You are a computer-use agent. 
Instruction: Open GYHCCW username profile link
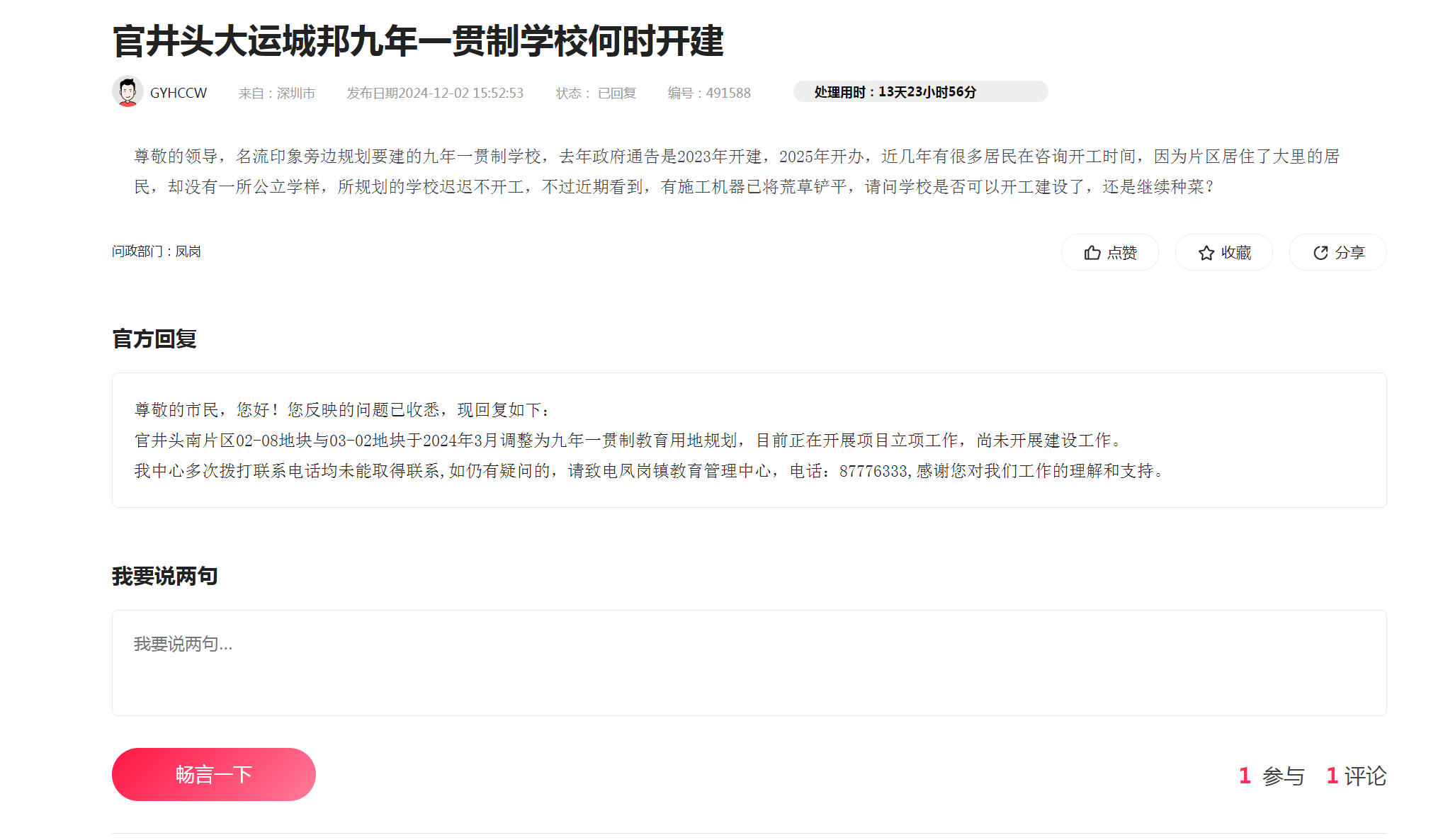(179, 93)
